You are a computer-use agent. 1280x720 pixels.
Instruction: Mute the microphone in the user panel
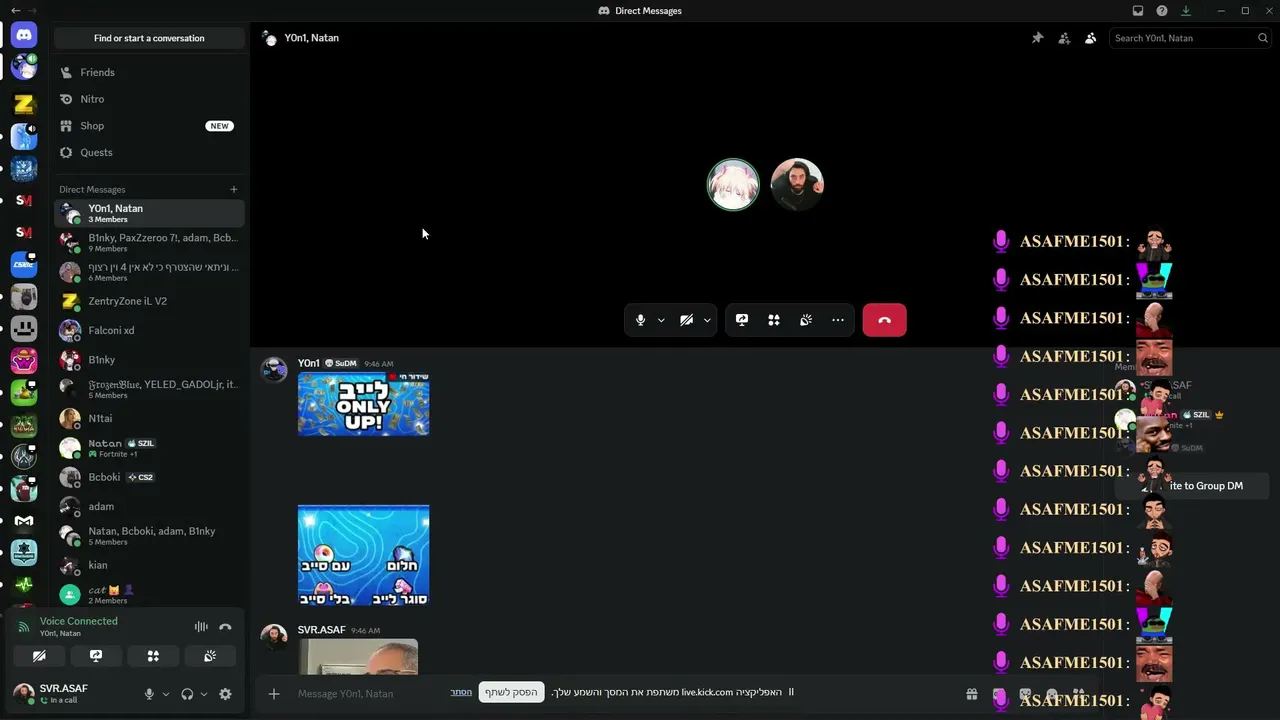[x=149, y=694]
